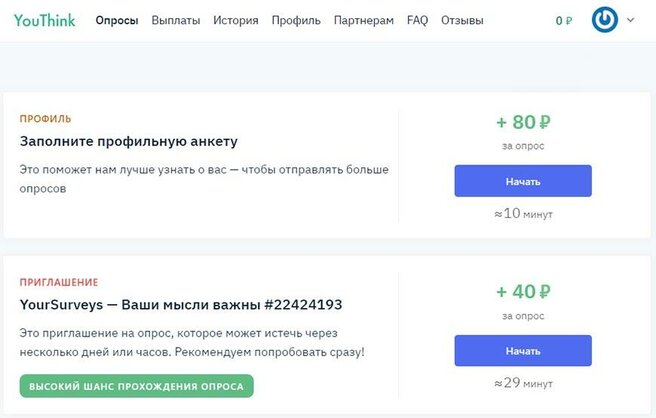Expand the account dropdown chevron
Viewport: 656px width, 418px height.
tap(630, 20)
